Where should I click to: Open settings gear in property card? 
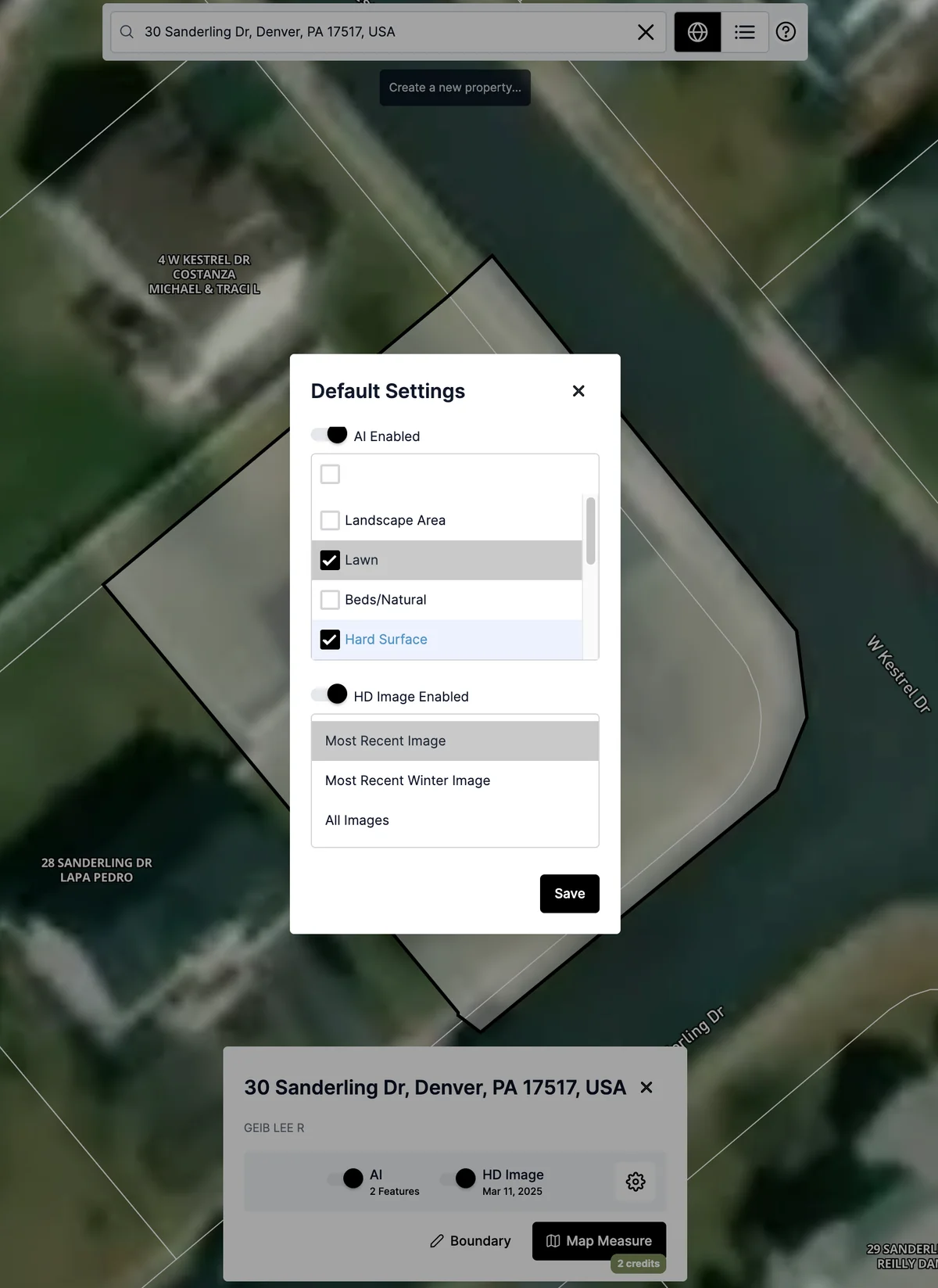pyautogui.click(x=635, y=1181)
